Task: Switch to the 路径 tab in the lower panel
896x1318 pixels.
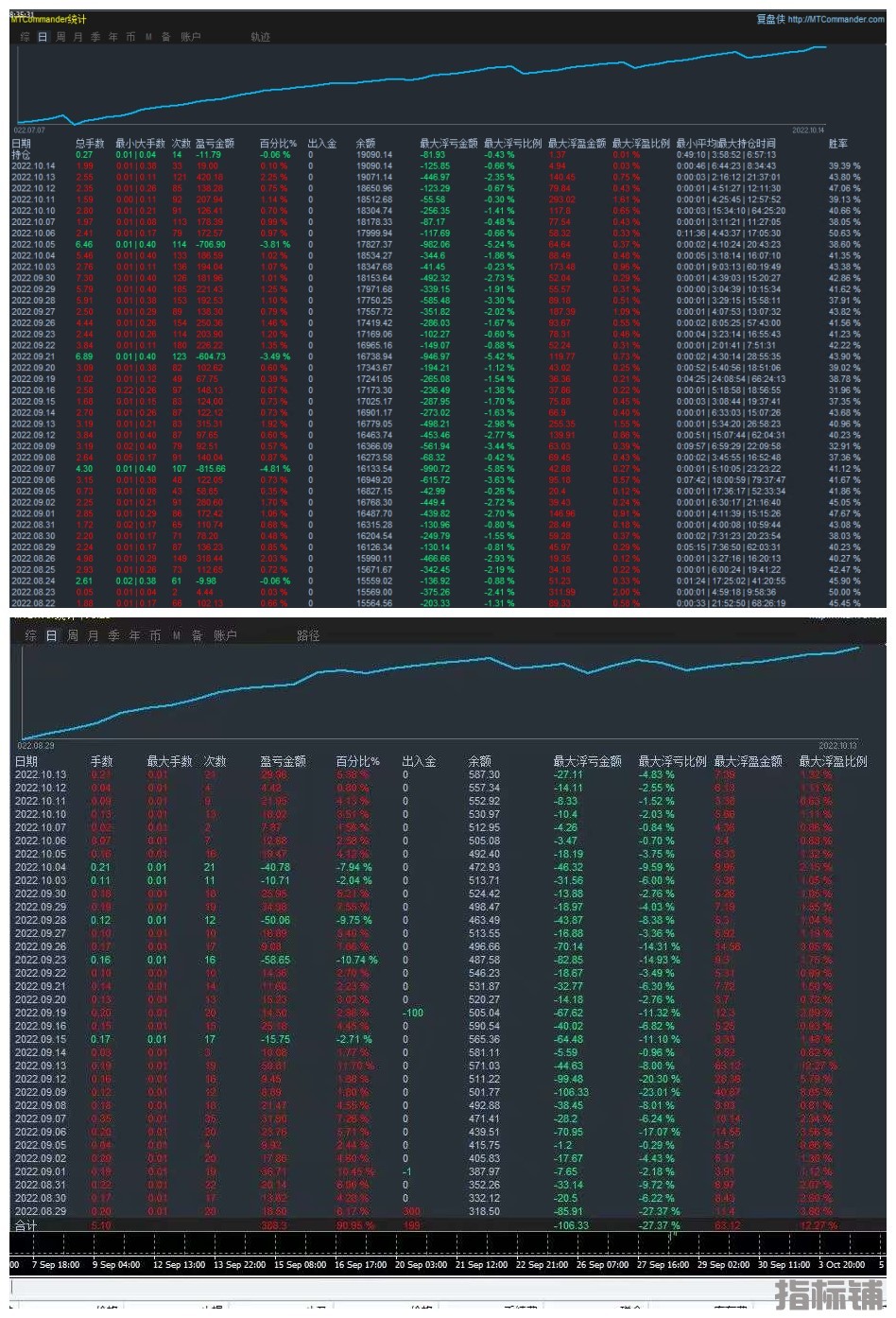Action: (x=308, y=636)
